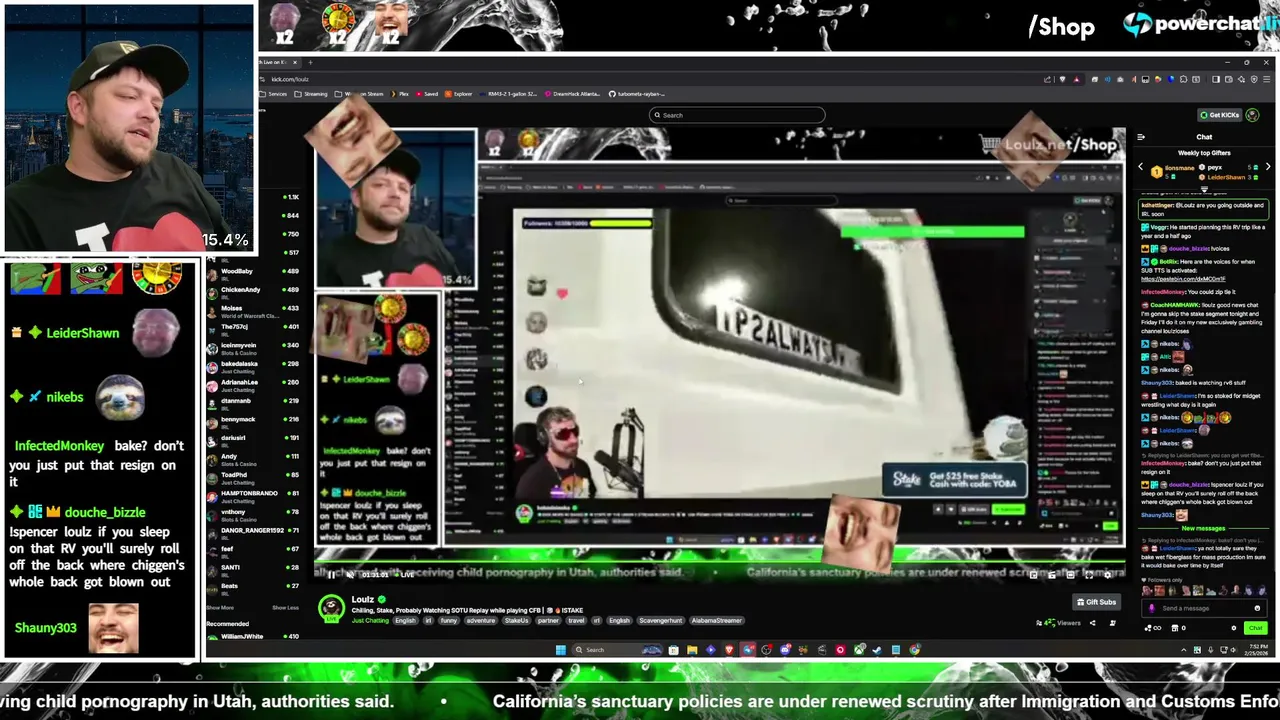
Task: Click Show Less in the channel sidebar
Action: click(285, 608)
